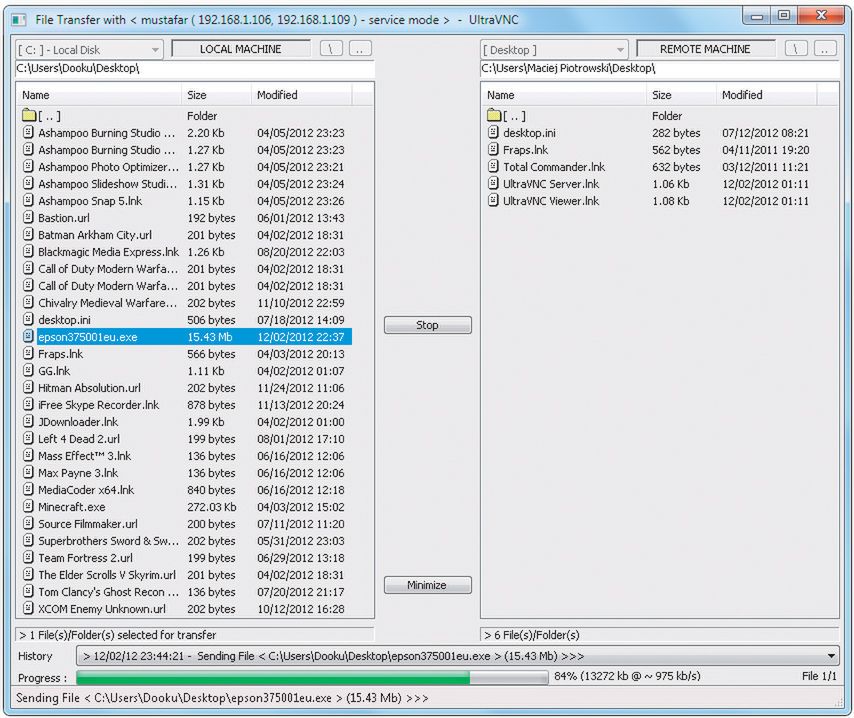Click the icon beside Ashampoo Snap 5.lnk
Screen dimensions: 854x718
28,200
